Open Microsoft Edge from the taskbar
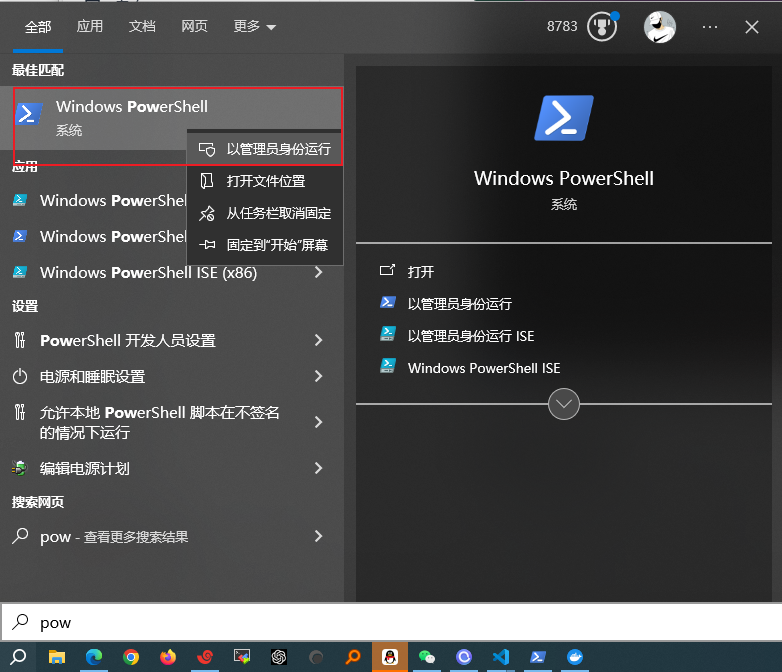This screenshot has height=672, width=782. 94,657
